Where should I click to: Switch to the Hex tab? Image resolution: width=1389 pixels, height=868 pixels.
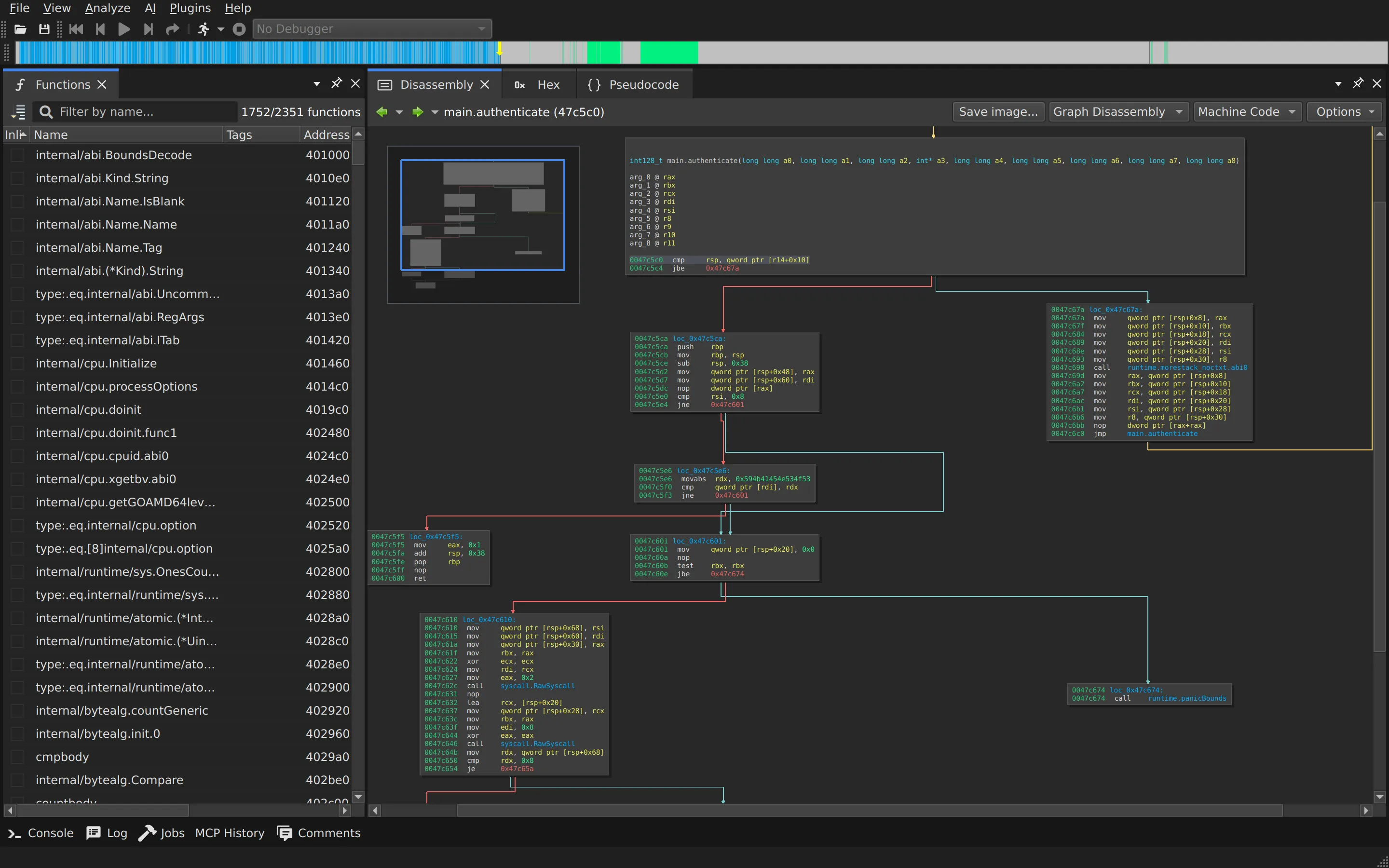538,84
